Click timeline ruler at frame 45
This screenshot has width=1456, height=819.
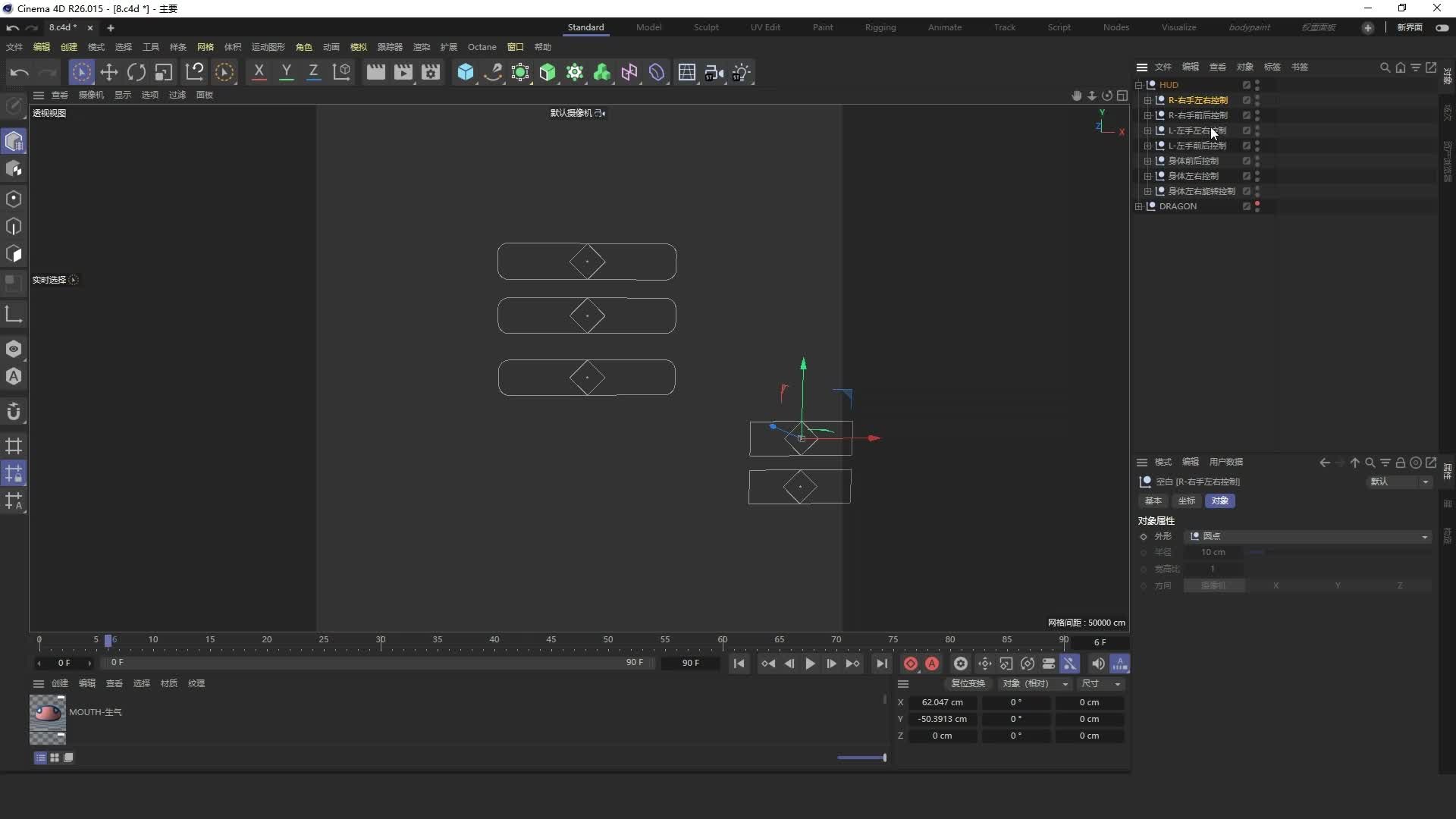[551, 642]
